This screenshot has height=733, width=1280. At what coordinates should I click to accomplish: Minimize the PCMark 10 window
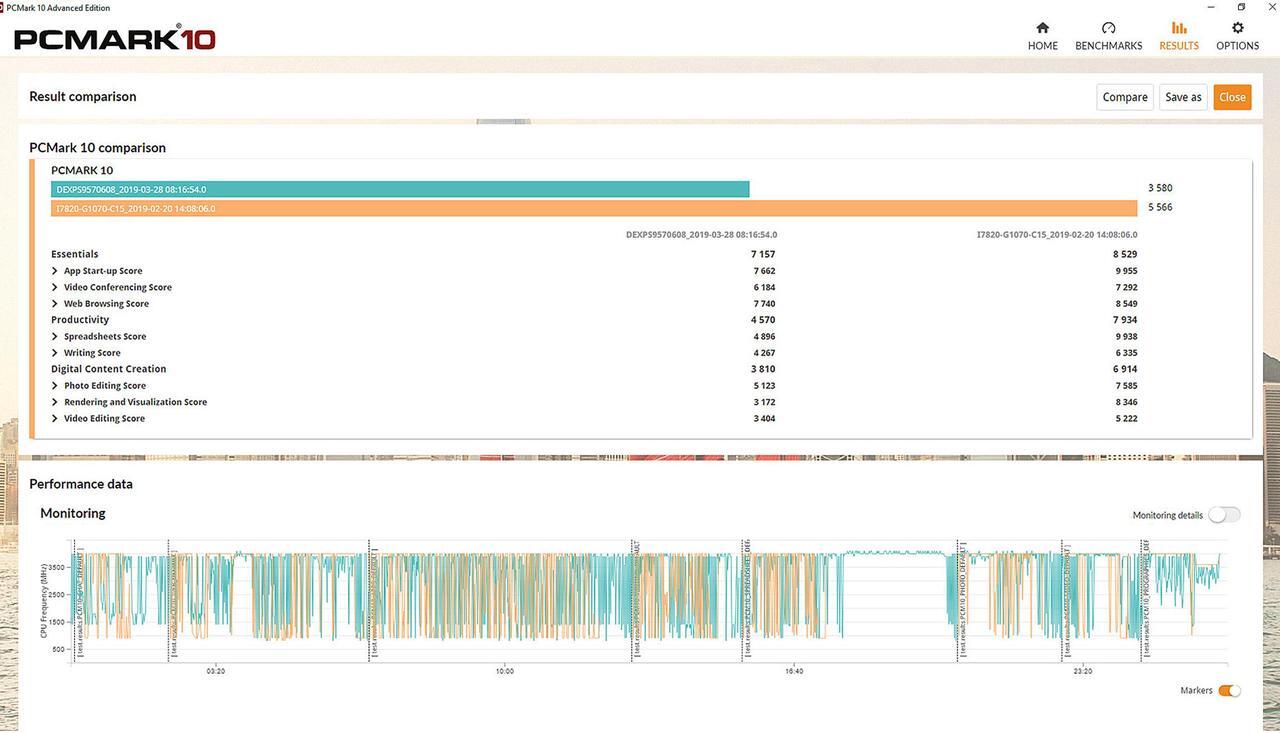tap(1211, 6)
